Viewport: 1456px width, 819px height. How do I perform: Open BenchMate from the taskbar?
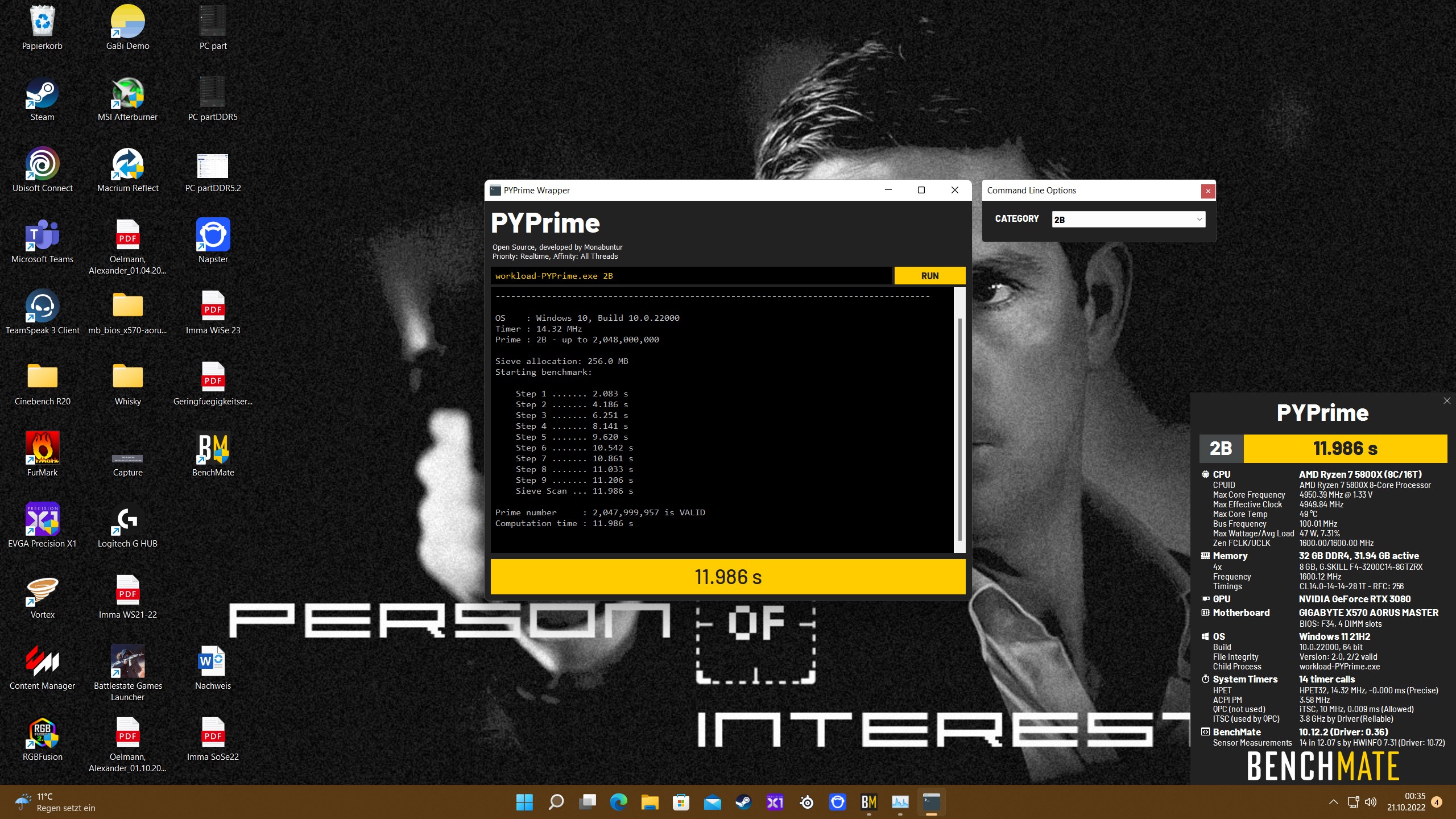[869, 802]
